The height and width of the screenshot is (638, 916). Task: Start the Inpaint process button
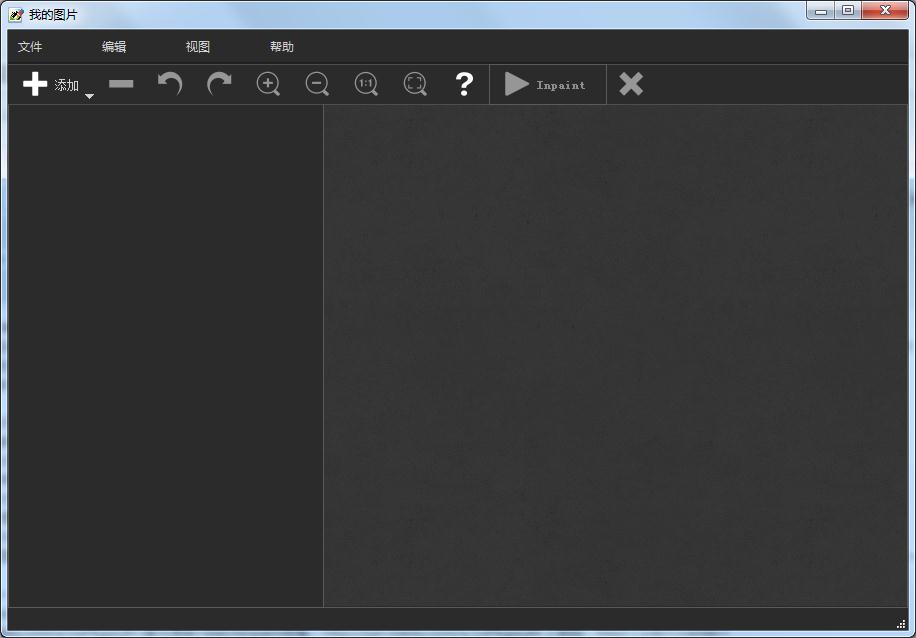[546, 84]
